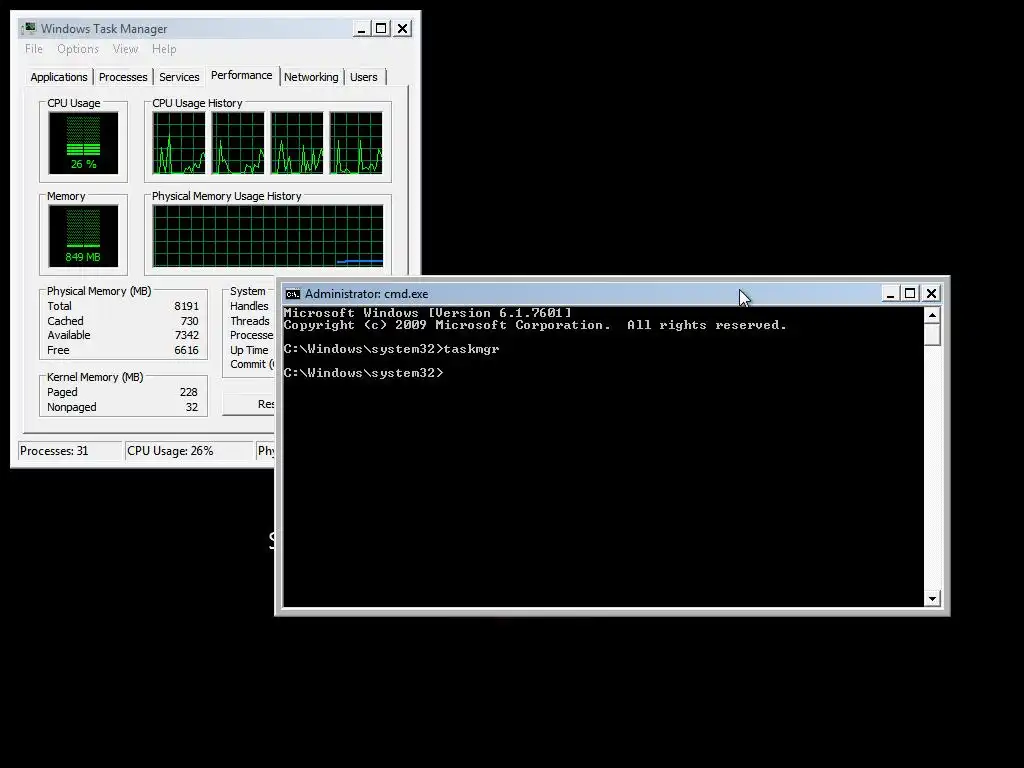The width and height of the screenshot is (1024, 768).
Task: Click the Physical Memory Usage History graph
Action: [268, 236]
